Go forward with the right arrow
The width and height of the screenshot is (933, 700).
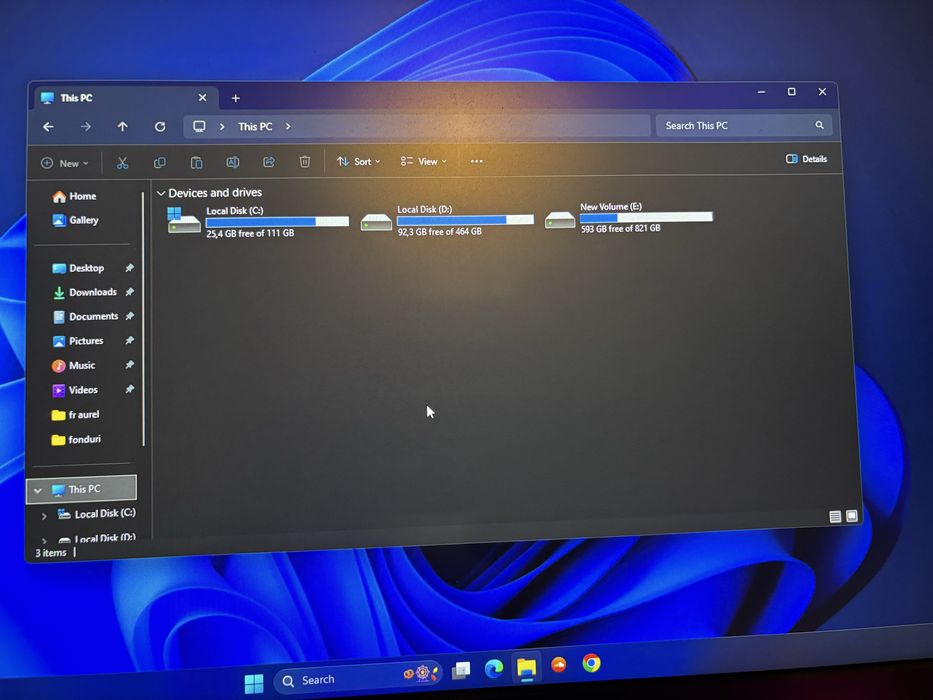[86, 127]
